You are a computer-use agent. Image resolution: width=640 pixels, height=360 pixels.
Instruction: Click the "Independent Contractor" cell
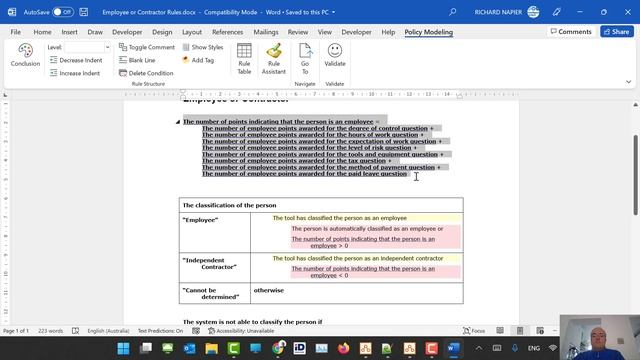coord(215,267)
